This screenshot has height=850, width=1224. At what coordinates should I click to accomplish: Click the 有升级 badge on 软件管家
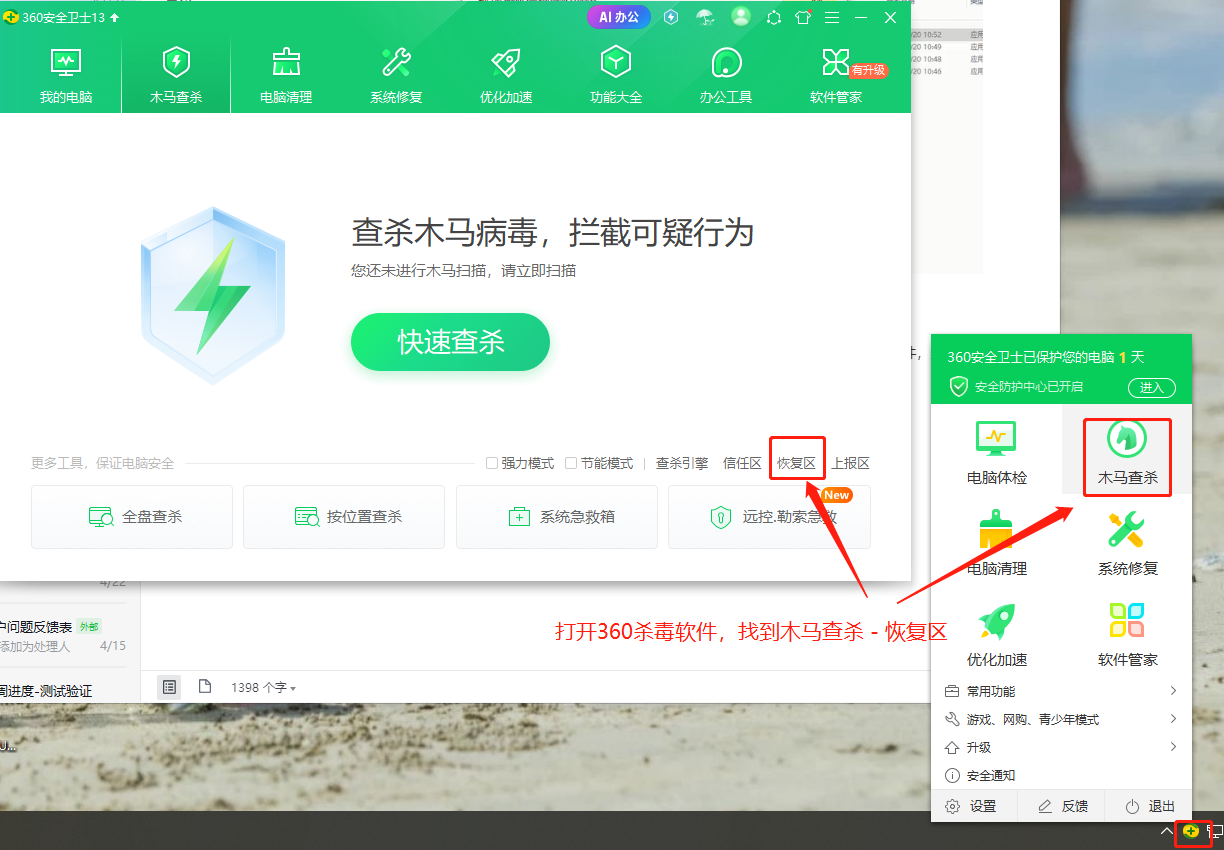[868, 70]
